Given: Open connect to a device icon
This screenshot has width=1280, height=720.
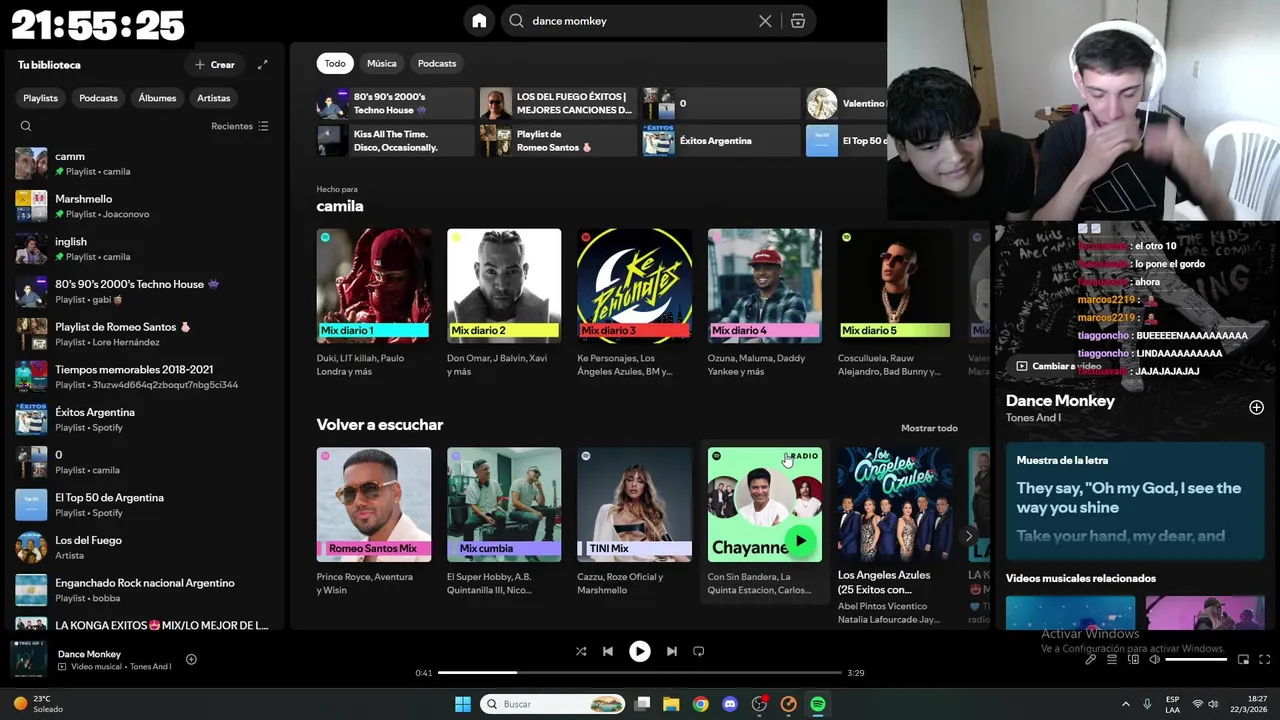Looking at the screenshot, I should 1133,659.
